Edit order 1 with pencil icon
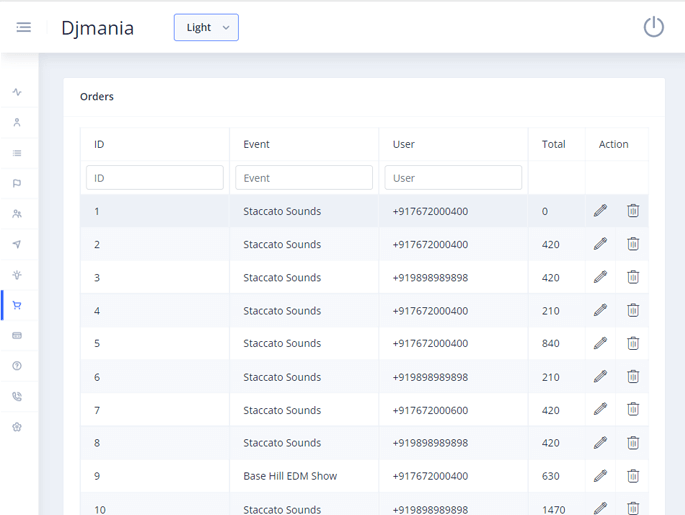This screenshot has width=685, height=515. tap(600, 211)
